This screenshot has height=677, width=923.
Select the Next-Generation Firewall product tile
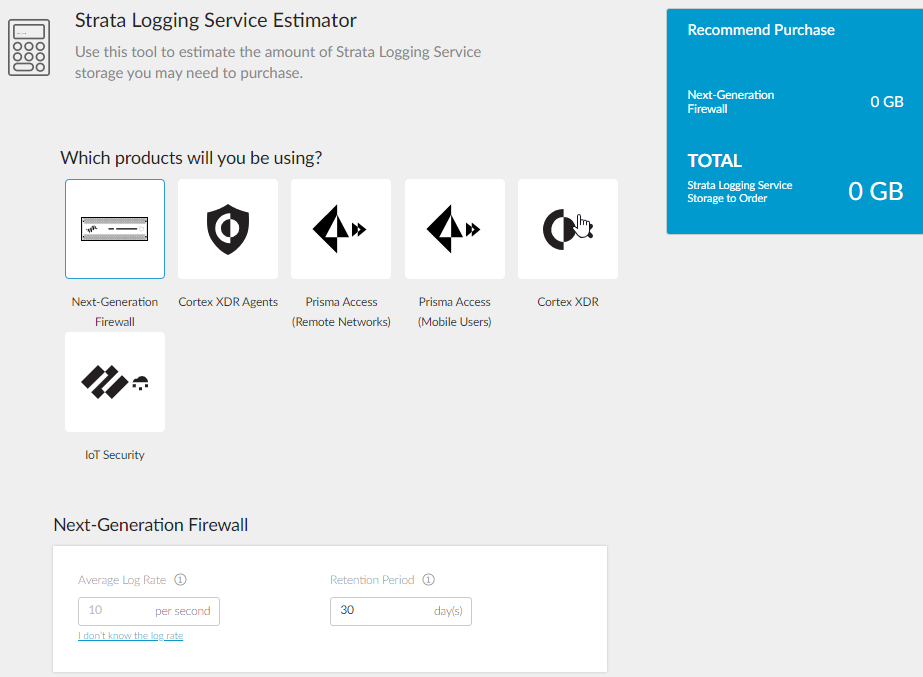(x=115, y=229)
